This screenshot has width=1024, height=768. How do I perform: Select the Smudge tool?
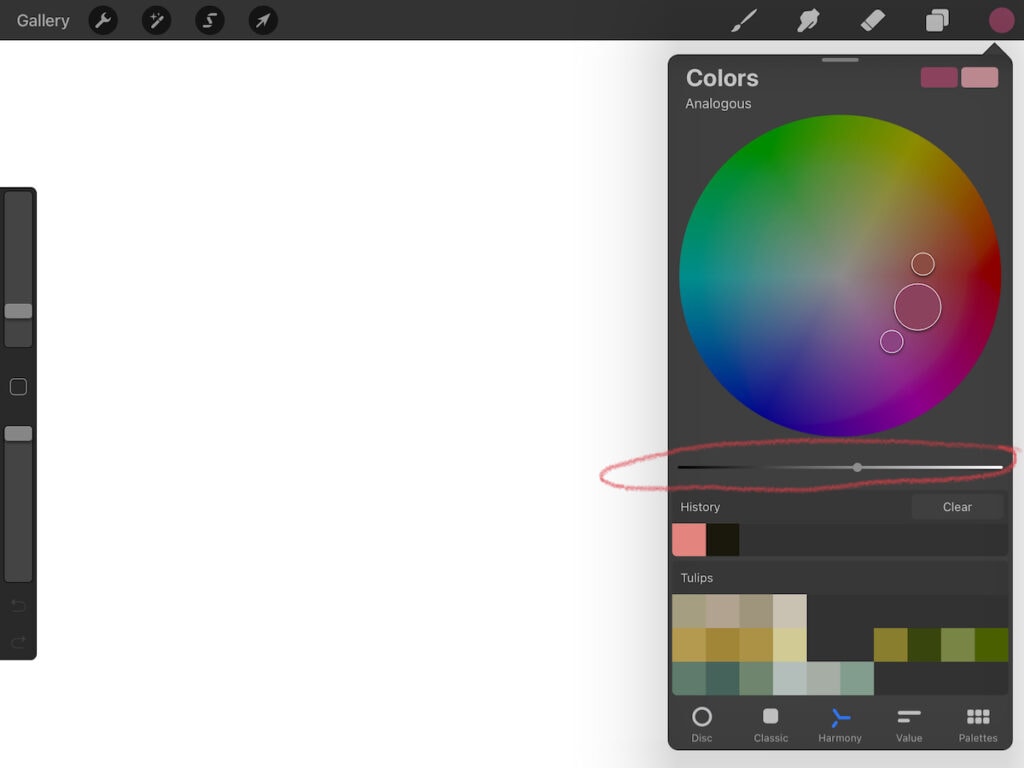pyautogui.click(x=808, y=20)
